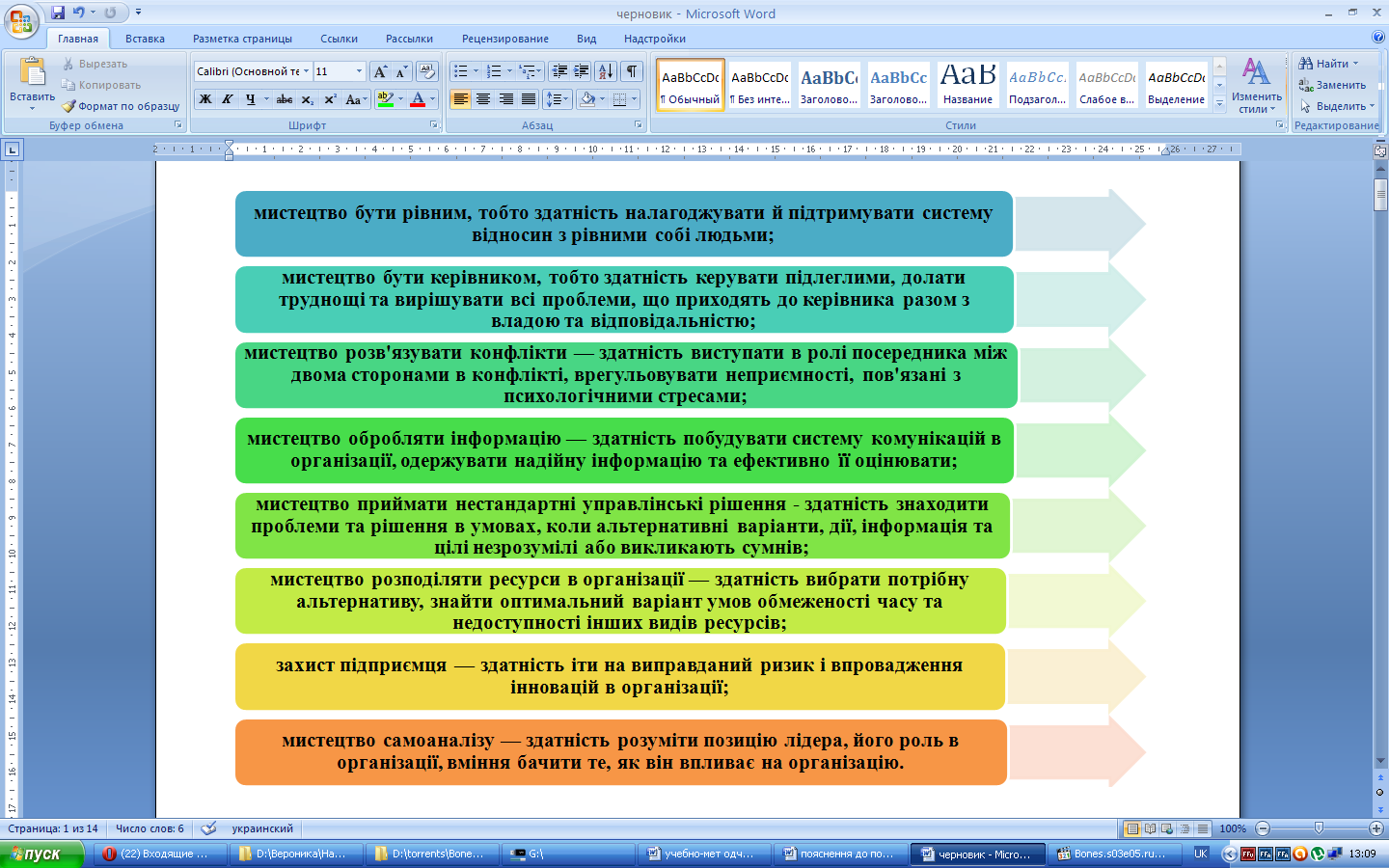Zoom out with the minus button
The height and width of the screenshot is (868, 1389).
[1263, 828]
